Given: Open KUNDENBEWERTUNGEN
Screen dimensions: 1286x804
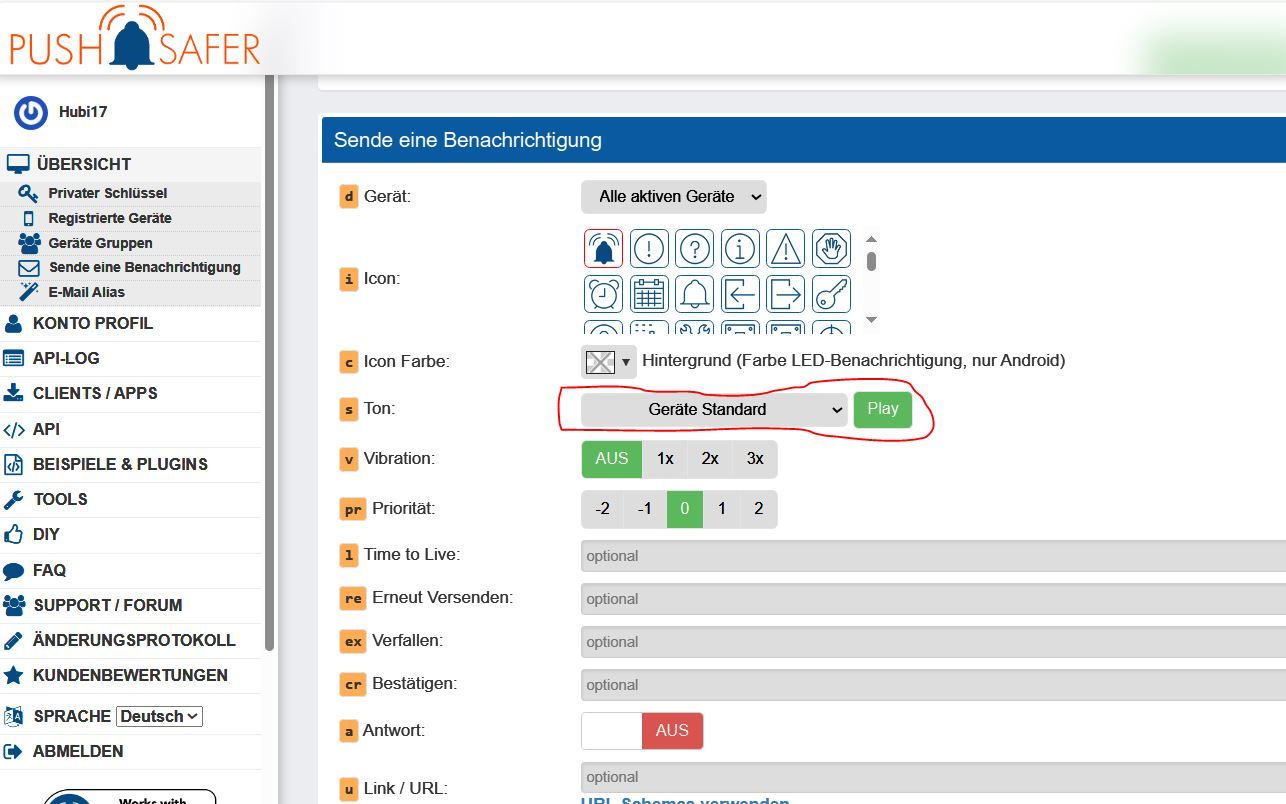Looking at the screenshot, I should pos(130,675).
